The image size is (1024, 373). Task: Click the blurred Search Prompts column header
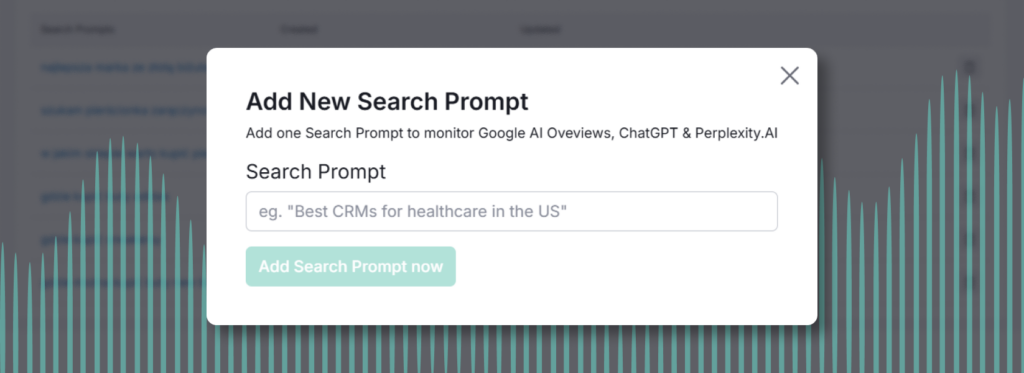click(77, 29)
